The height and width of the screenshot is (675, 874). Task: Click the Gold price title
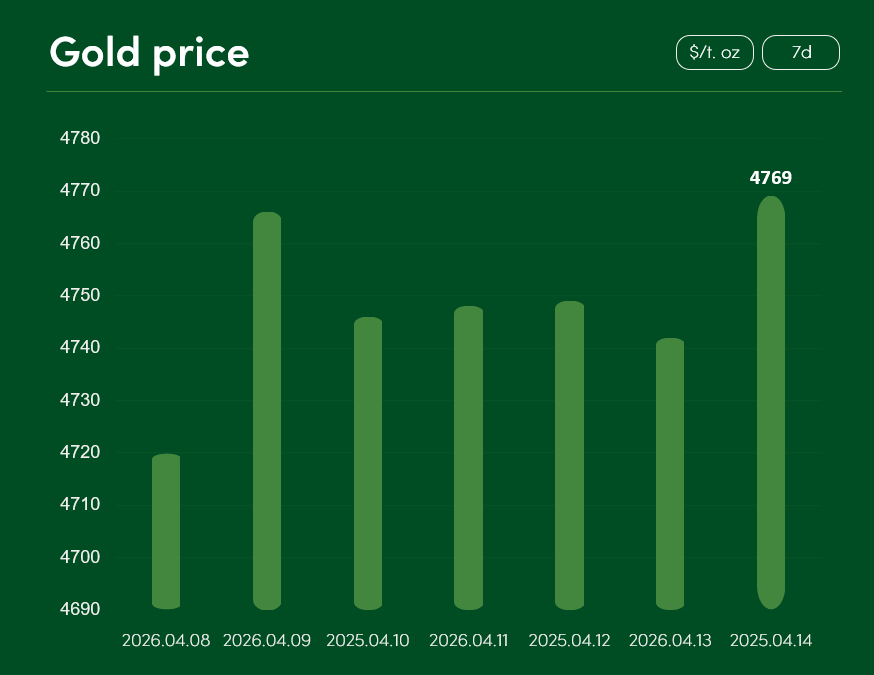click(x=149, y=52)
